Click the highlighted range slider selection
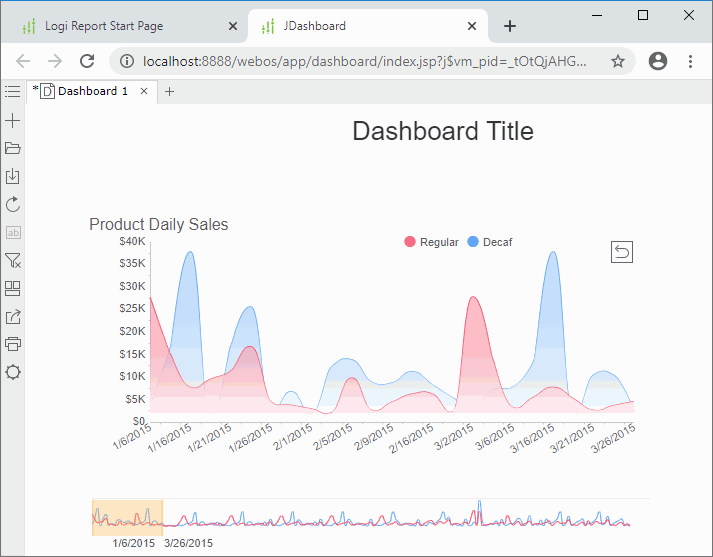The width and height of the screenshot is (713, 557). click(x=127, y=515)
